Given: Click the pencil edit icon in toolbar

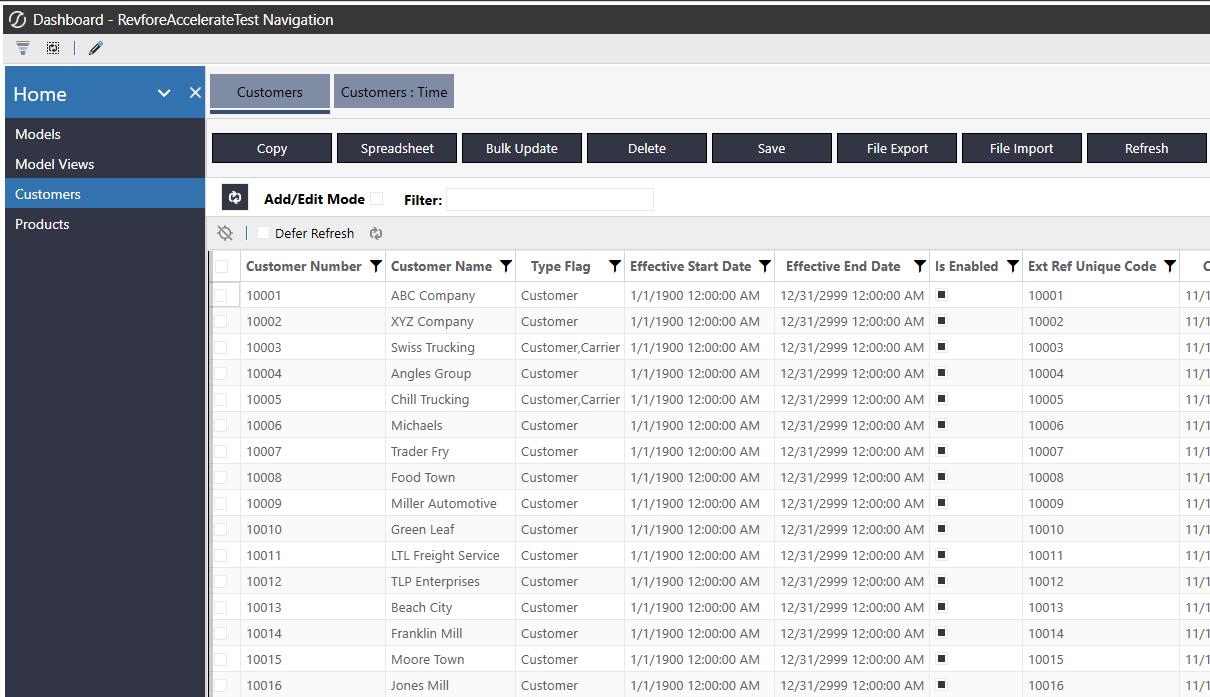Looking at the screenshot, I should point(96,48).
